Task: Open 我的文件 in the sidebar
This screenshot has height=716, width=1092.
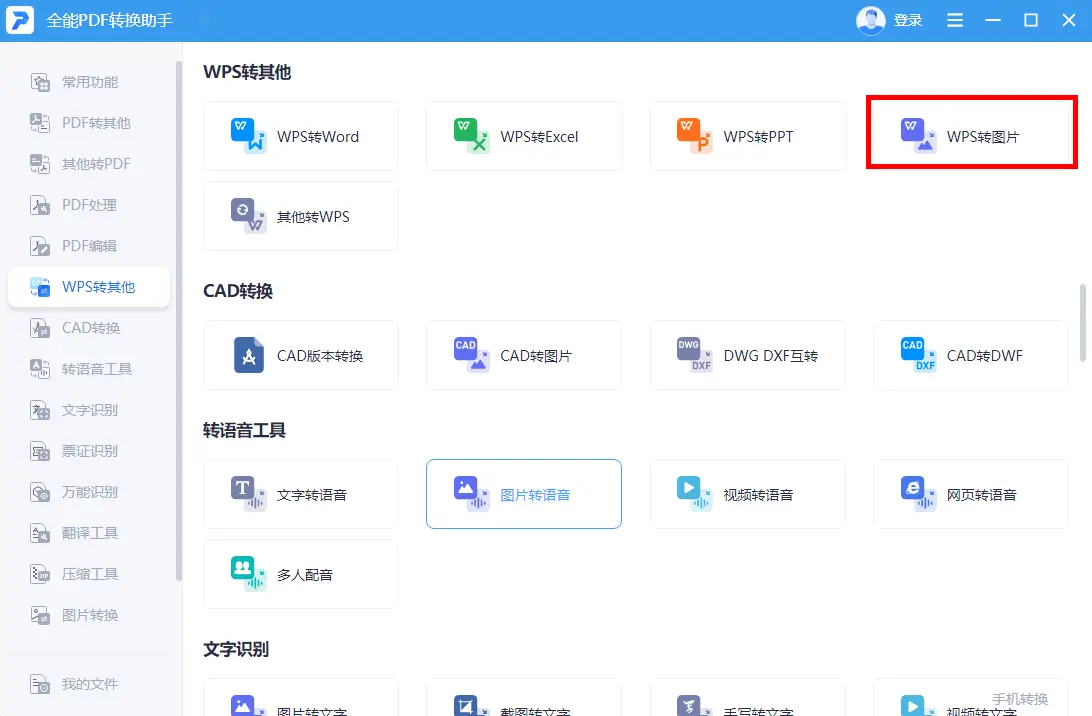Action: (89, 685)
